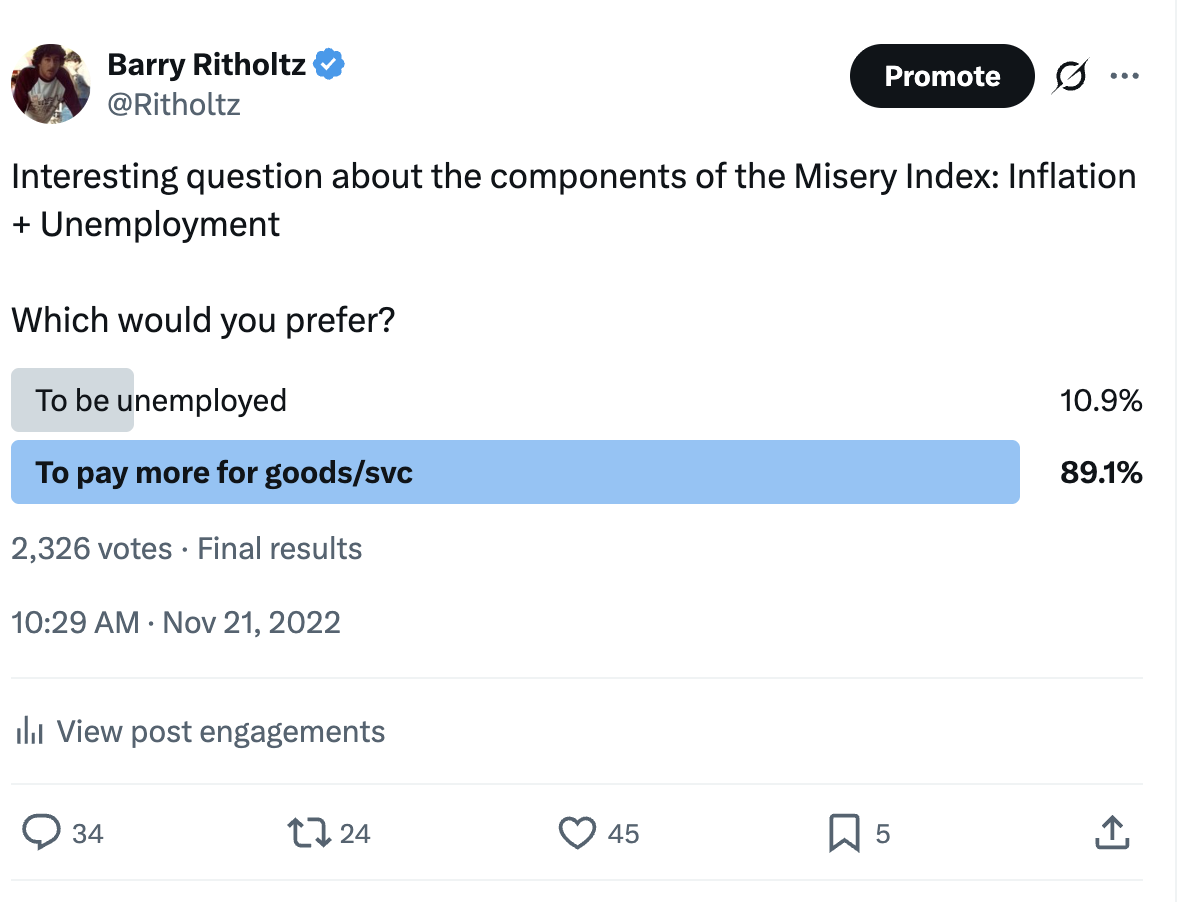Click the reply comment icon
This screenshot has width=1192, height=902.
coord(40,832)
